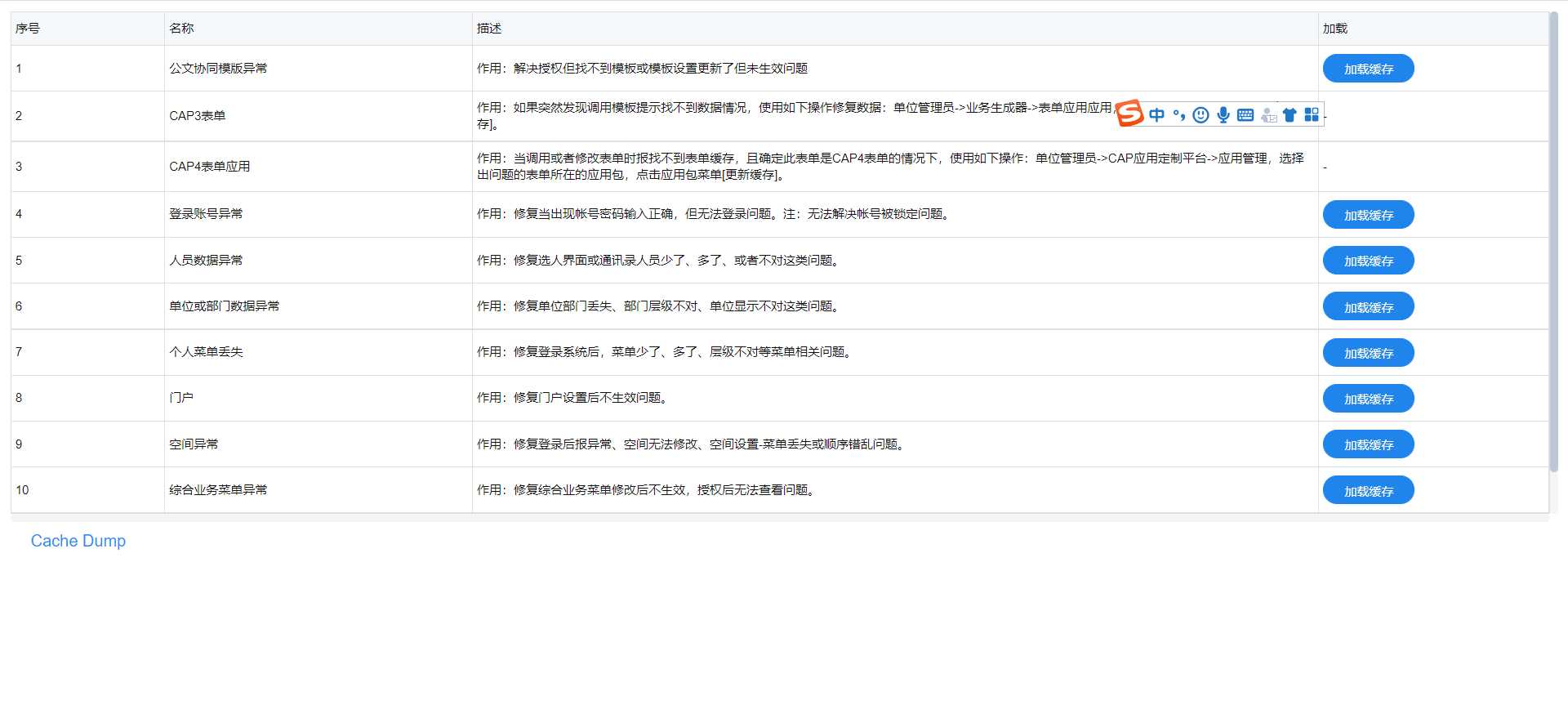Click the description 修复登录系统后，菜单少了
The width and height of the screenshot is (1568, 723).
666,352
